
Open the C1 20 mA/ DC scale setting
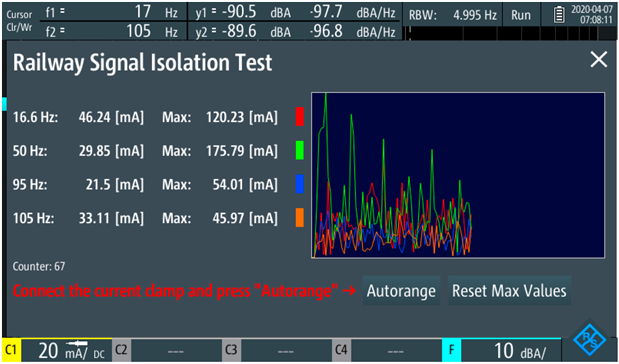[x=66, y=350]
